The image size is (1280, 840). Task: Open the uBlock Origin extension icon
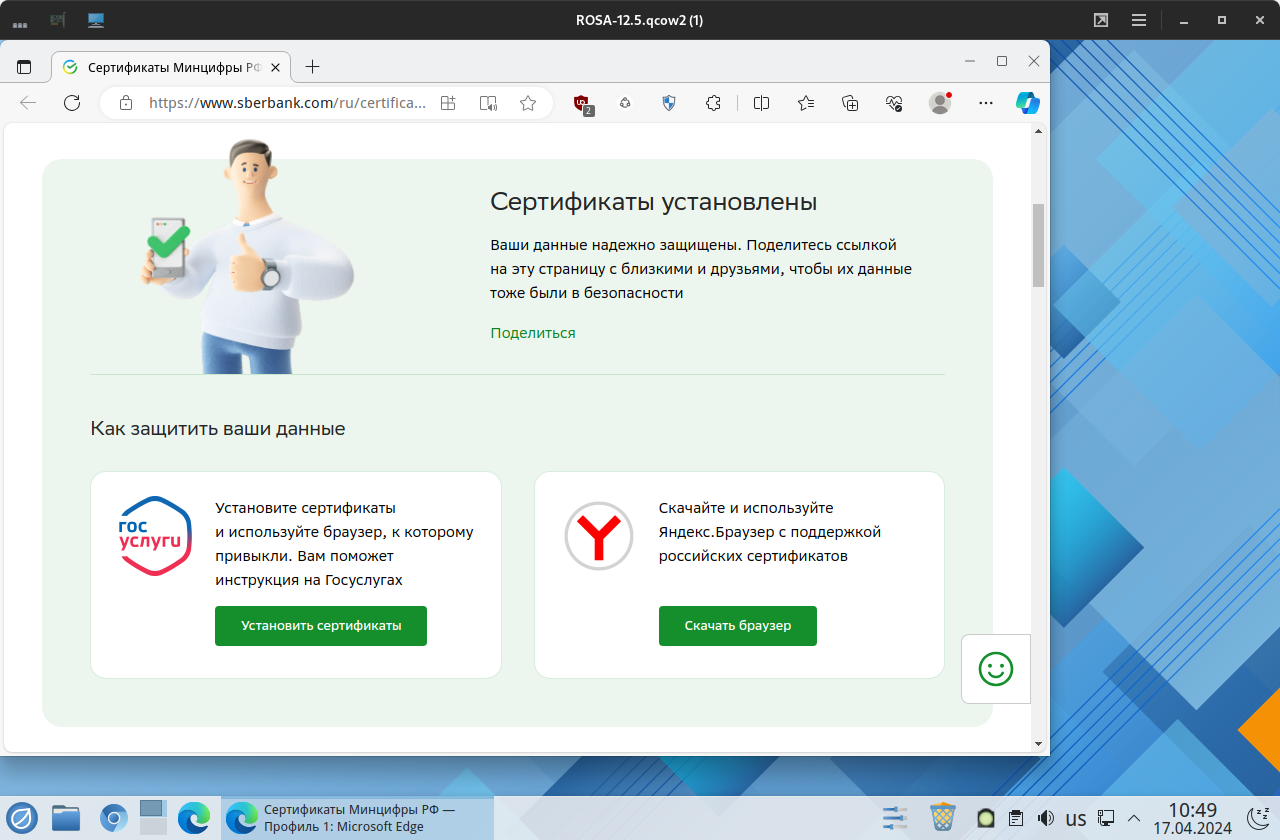(583, 103)
